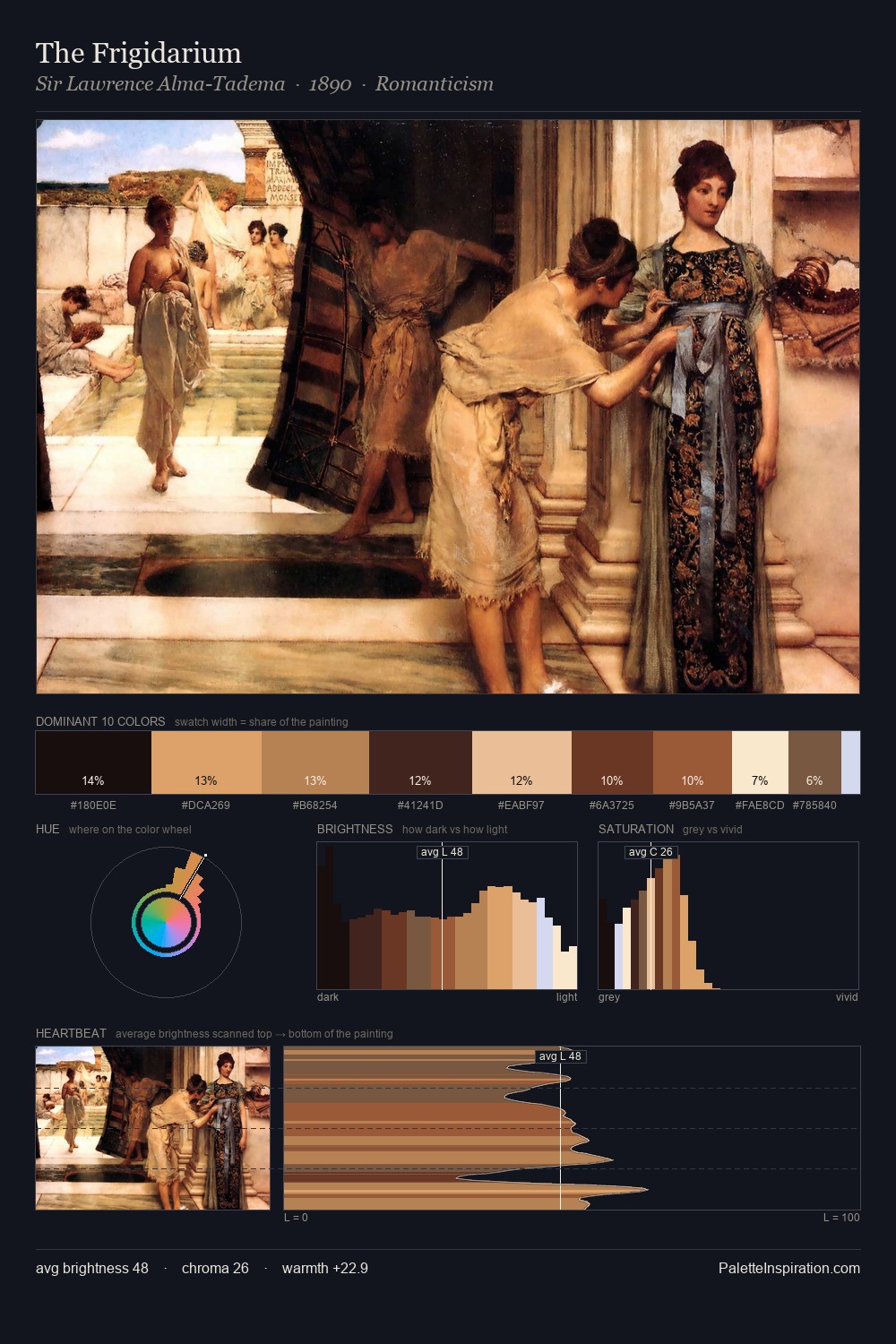The width and height of the screenshot is (896, 1344).
Task: Click the pale lavender swatch at the end
Action: tap(850, 762)
